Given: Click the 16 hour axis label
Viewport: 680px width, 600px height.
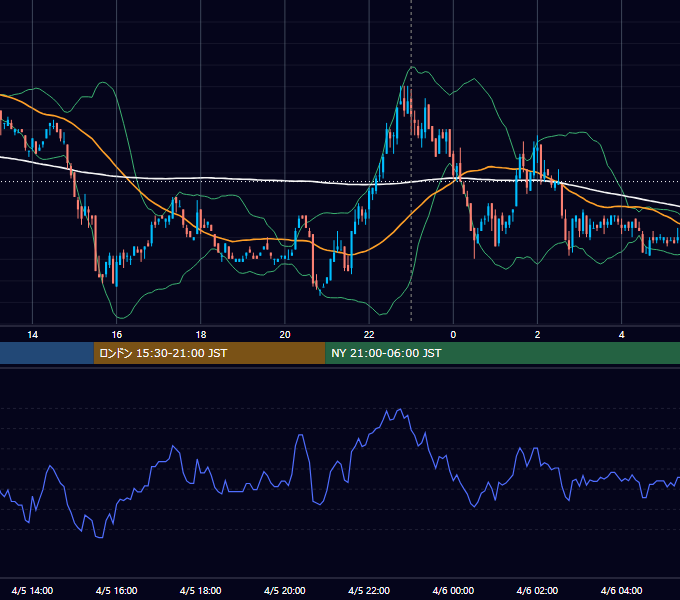Looking at the screenshot, I should click(x=117, y=335).
